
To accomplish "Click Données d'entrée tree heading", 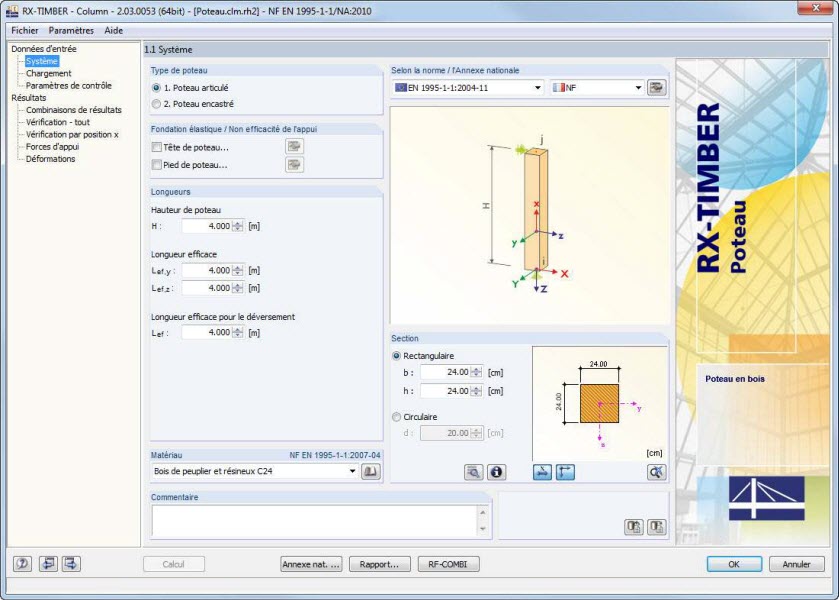I will [44, 49].
